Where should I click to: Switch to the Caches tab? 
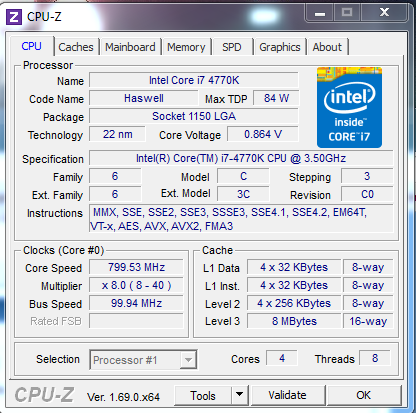pos(76,47)
